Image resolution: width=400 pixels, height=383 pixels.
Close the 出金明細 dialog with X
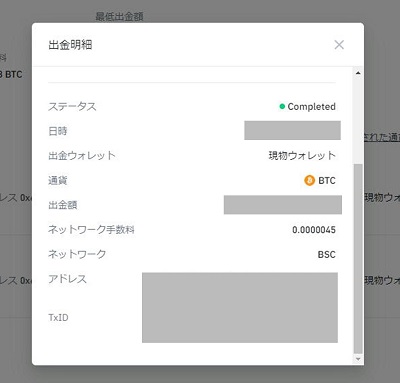[x=339, y=45]
